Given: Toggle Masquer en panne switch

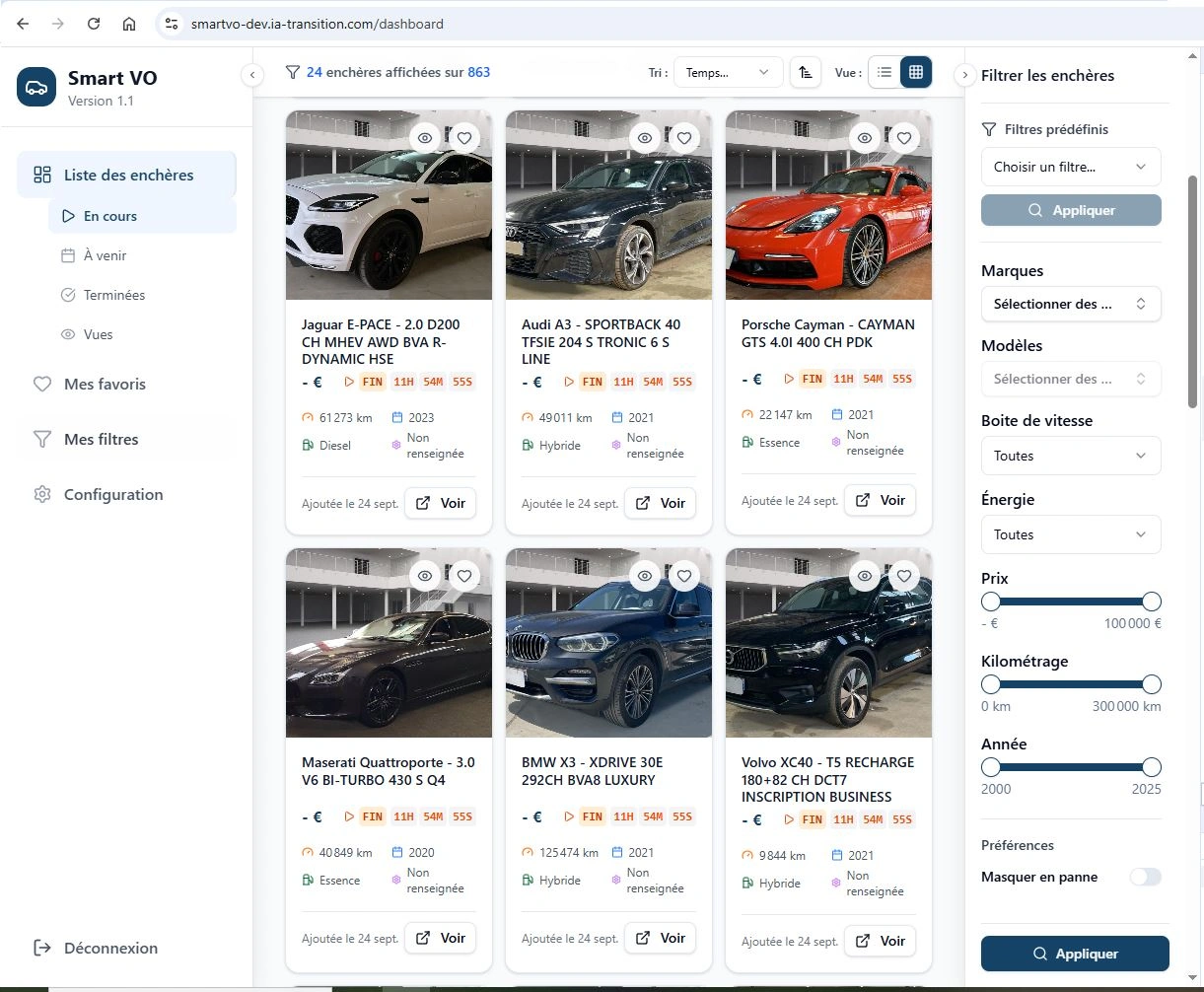Looking at the screenshot, I should tap(1146, 877).
